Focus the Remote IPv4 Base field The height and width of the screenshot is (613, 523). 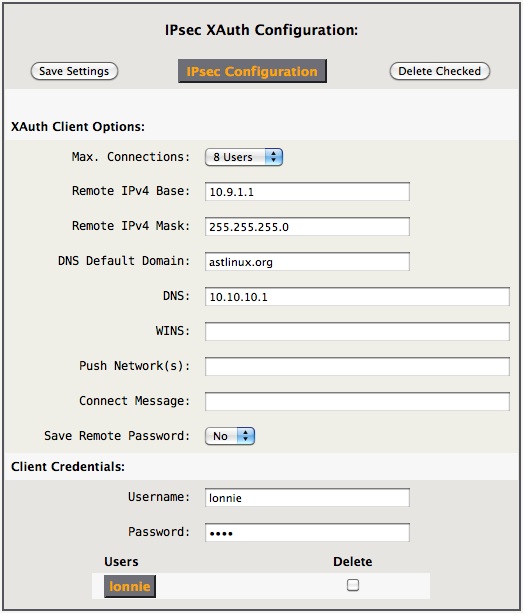307,192
